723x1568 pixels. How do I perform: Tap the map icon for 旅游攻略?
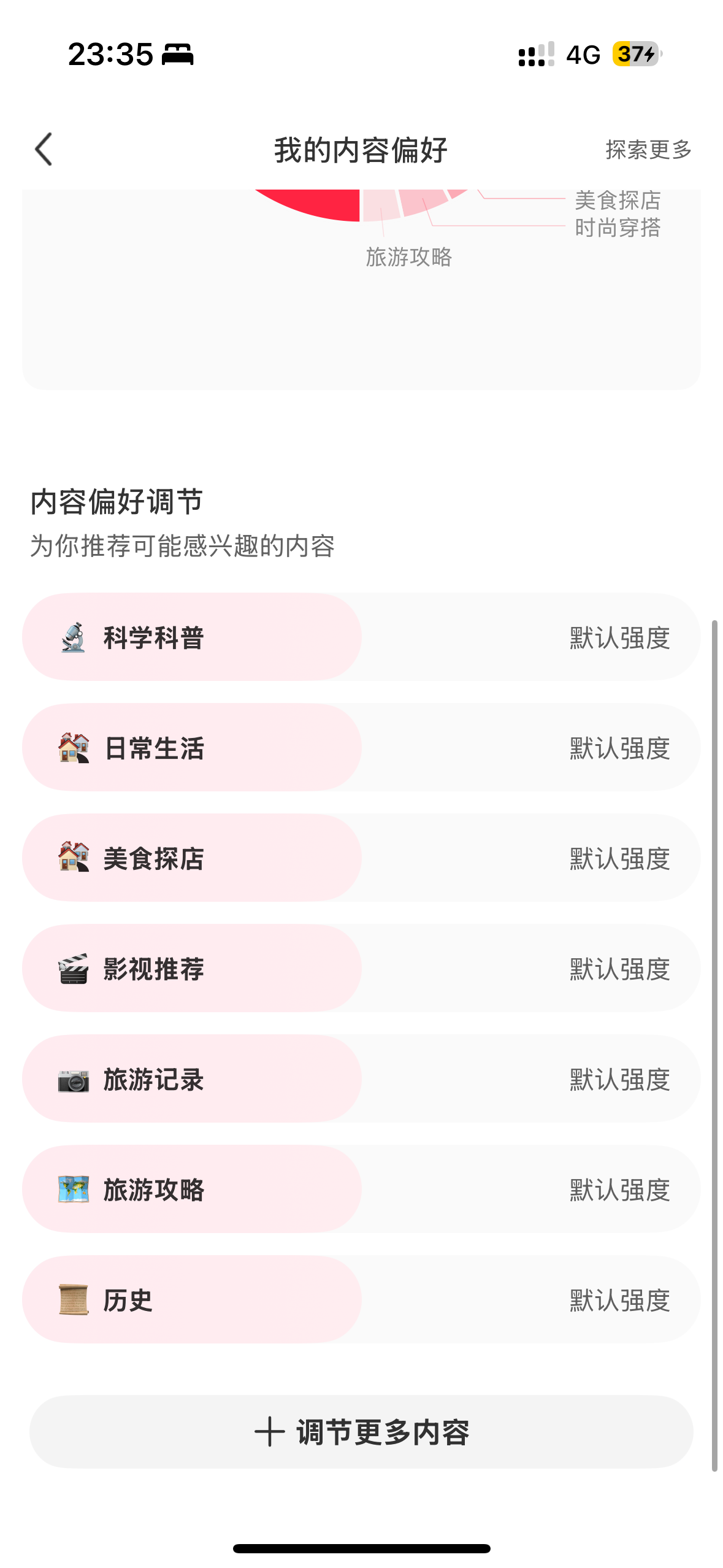[73, 1189]
